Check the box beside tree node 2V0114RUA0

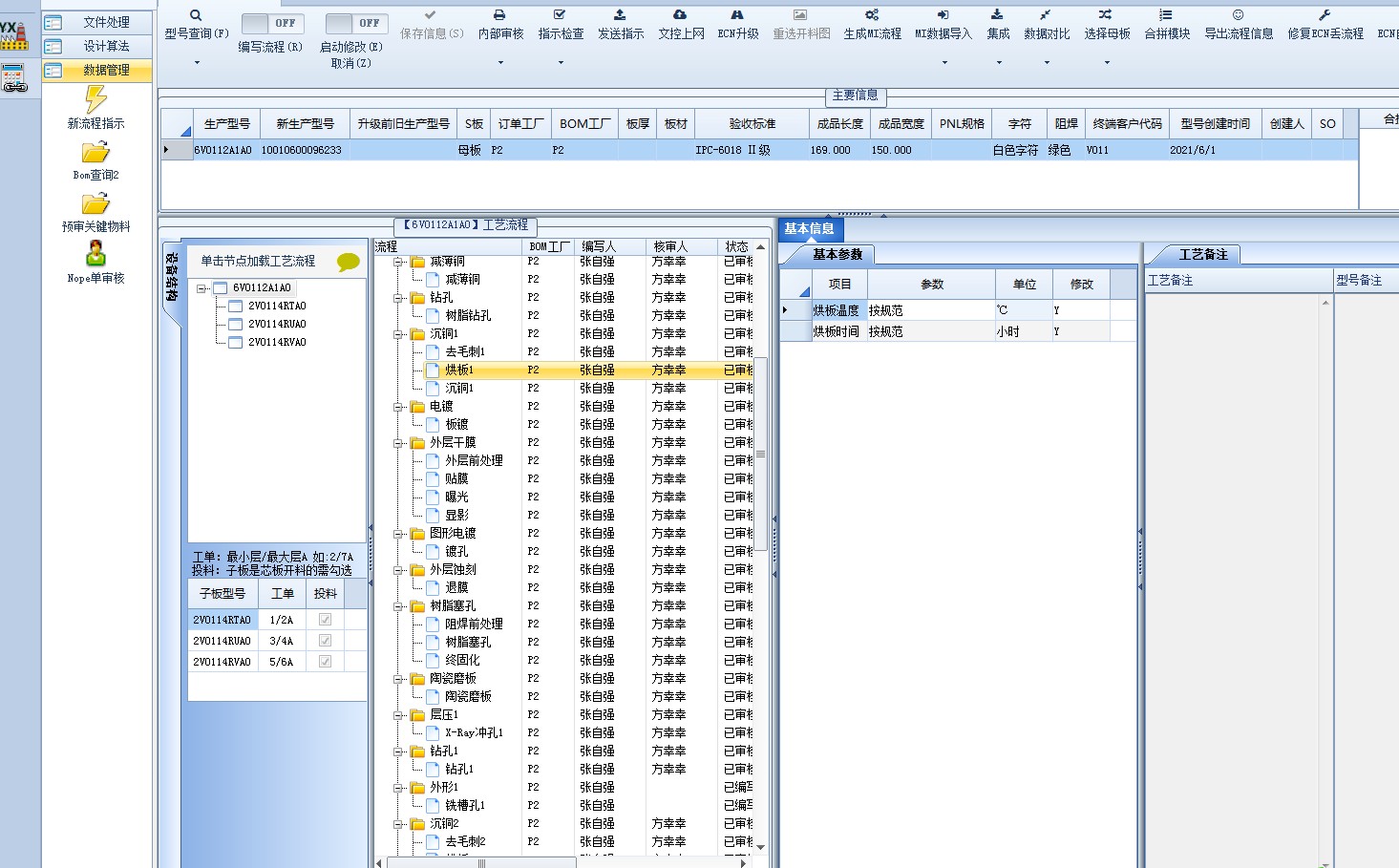tap(235, 324)
